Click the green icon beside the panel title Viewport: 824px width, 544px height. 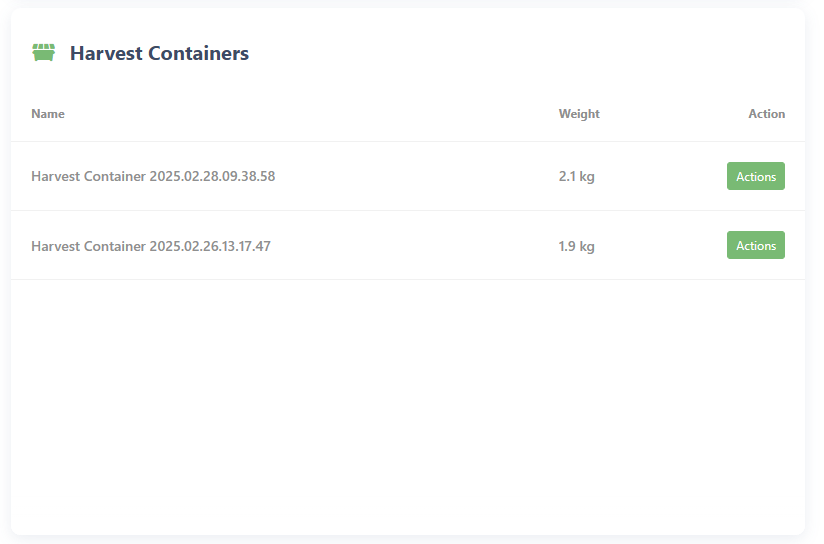(43, 53)
